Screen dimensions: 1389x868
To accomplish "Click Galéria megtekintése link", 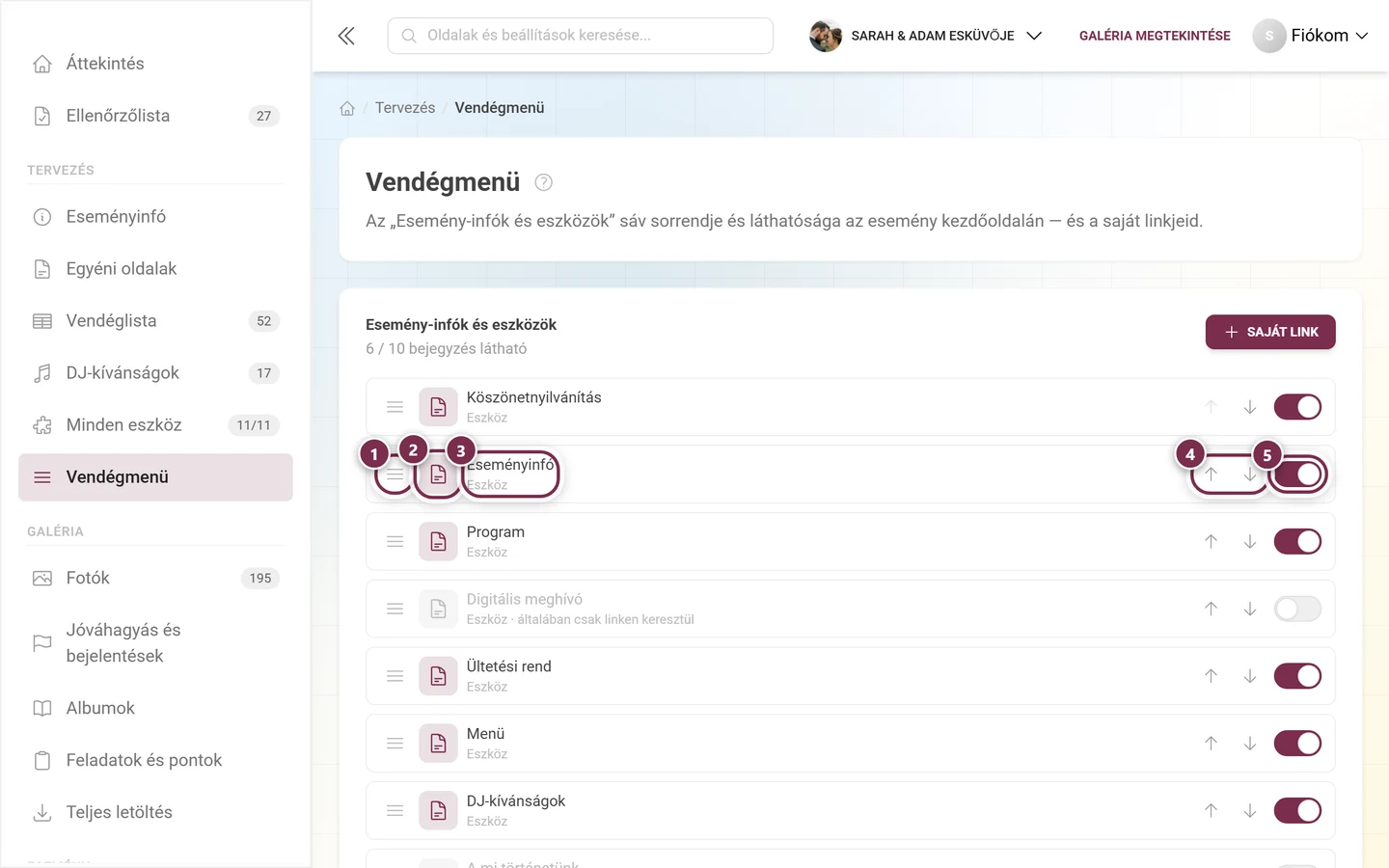I will 1155,36.
